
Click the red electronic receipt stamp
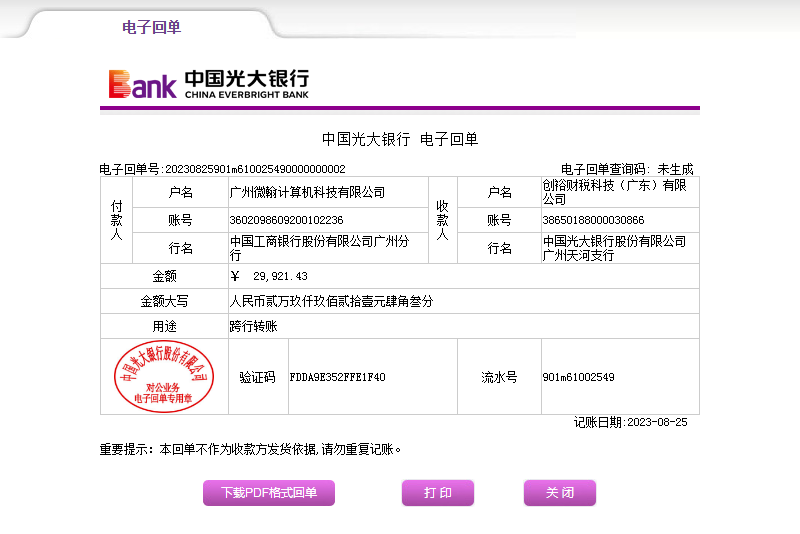164,376
